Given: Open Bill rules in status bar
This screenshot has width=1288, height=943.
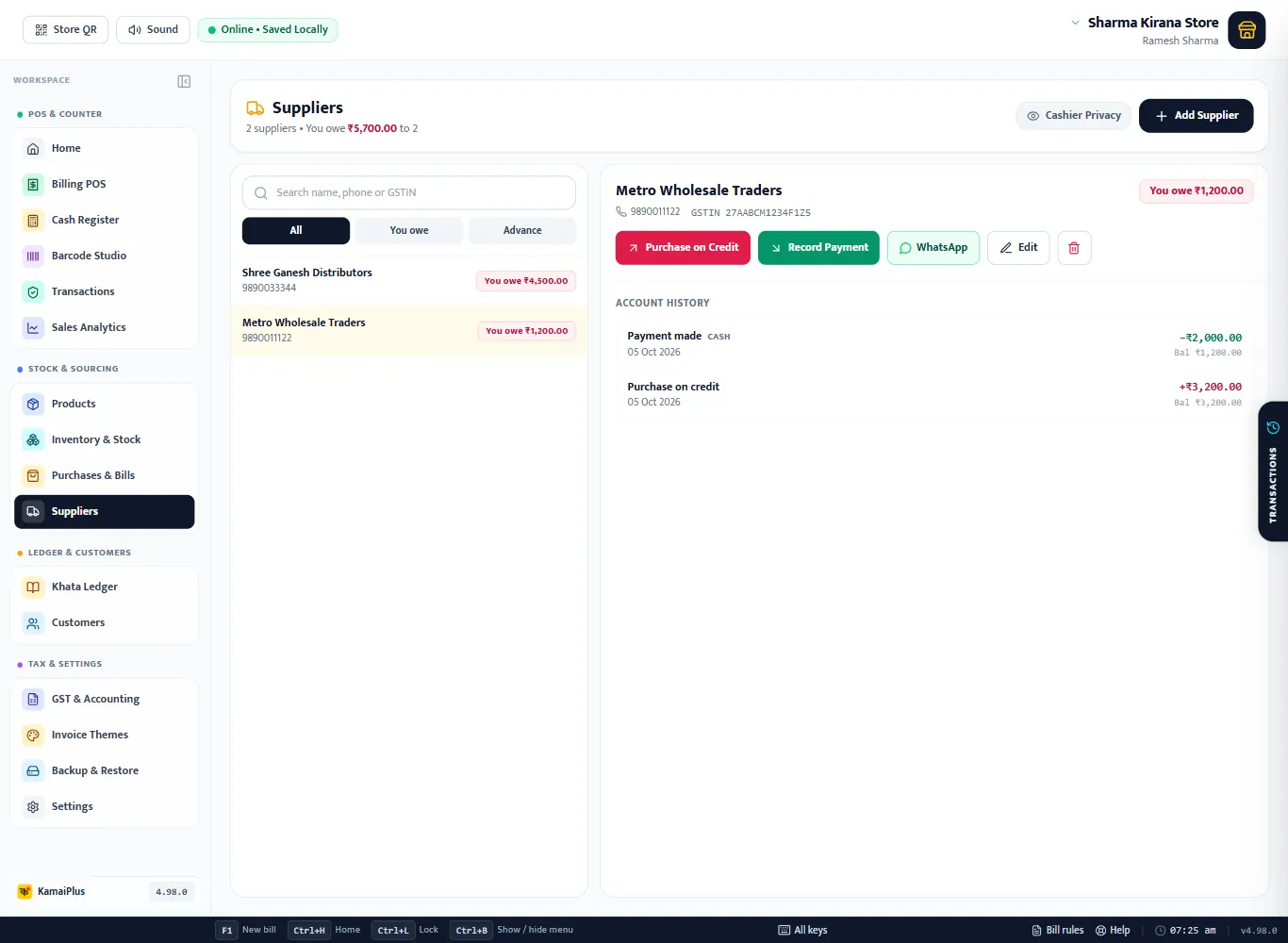Looking at the screenshot, I should pyautogui.click(x=1058, y=930).
